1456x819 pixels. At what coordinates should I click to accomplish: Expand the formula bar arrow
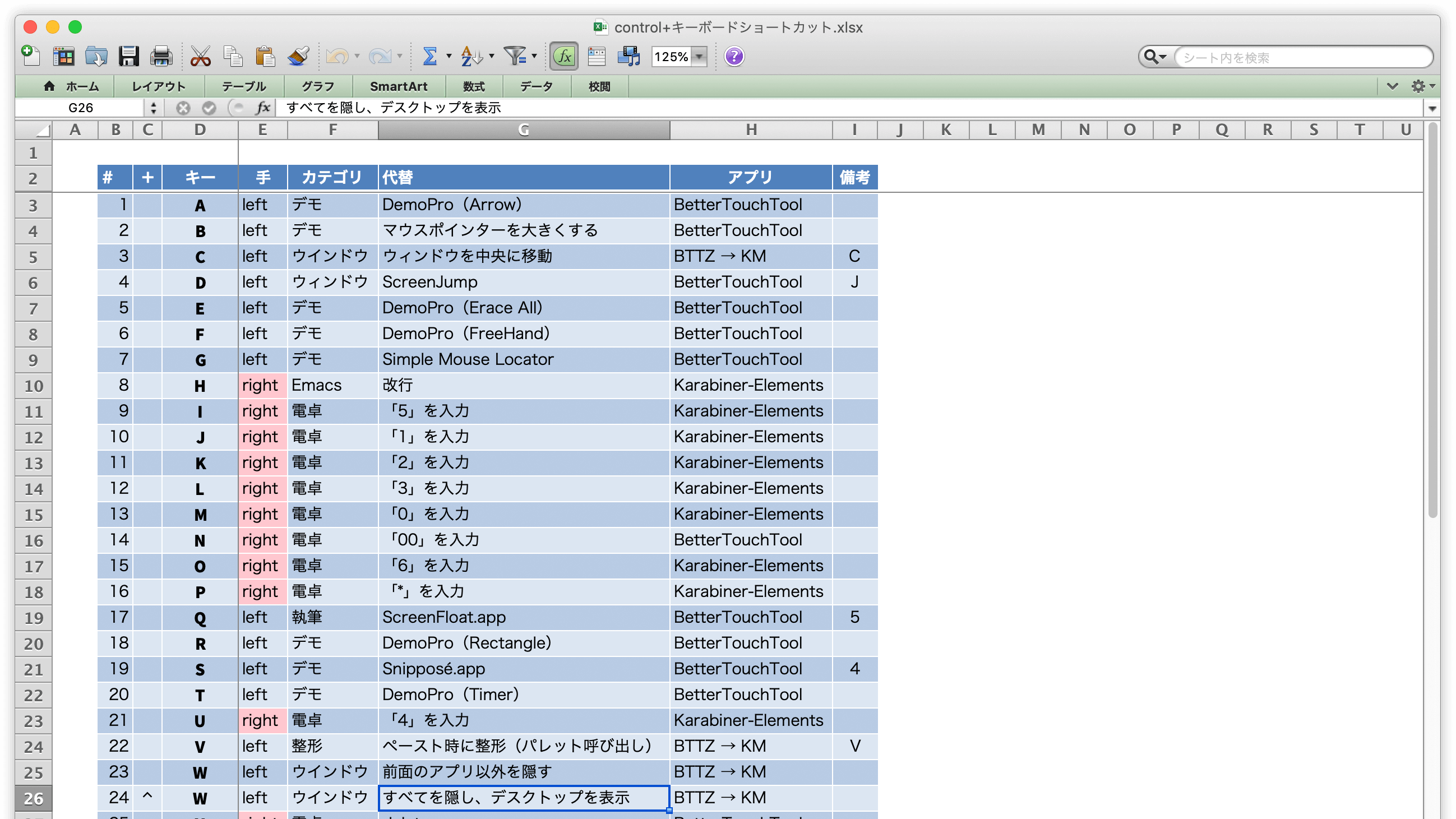1432,108
